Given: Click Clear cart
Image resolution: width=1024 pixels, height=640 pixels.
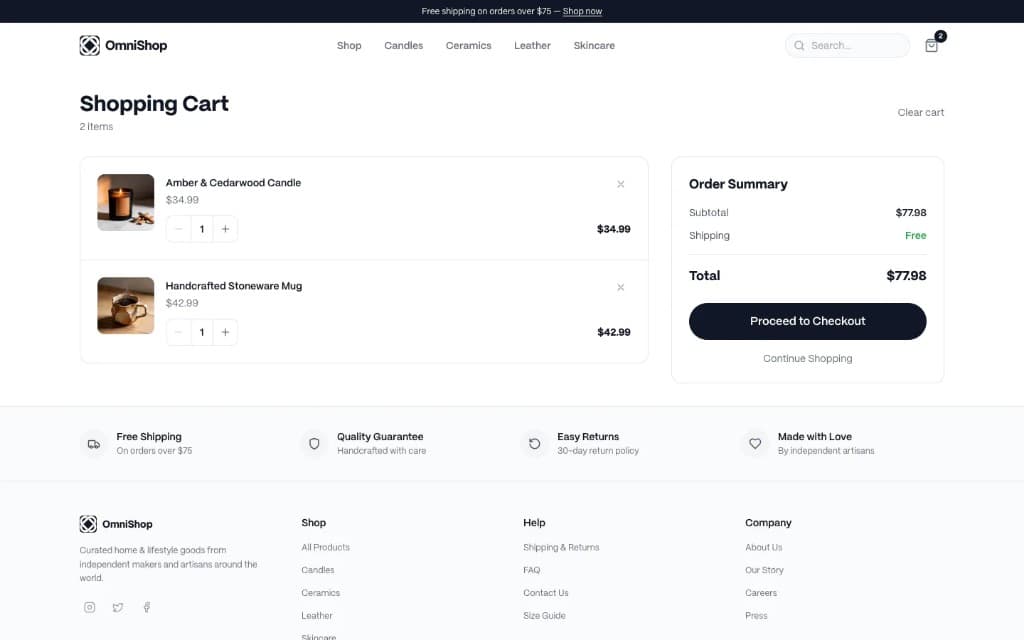Looking at the screenshot, I should click(x=921, y=112).
